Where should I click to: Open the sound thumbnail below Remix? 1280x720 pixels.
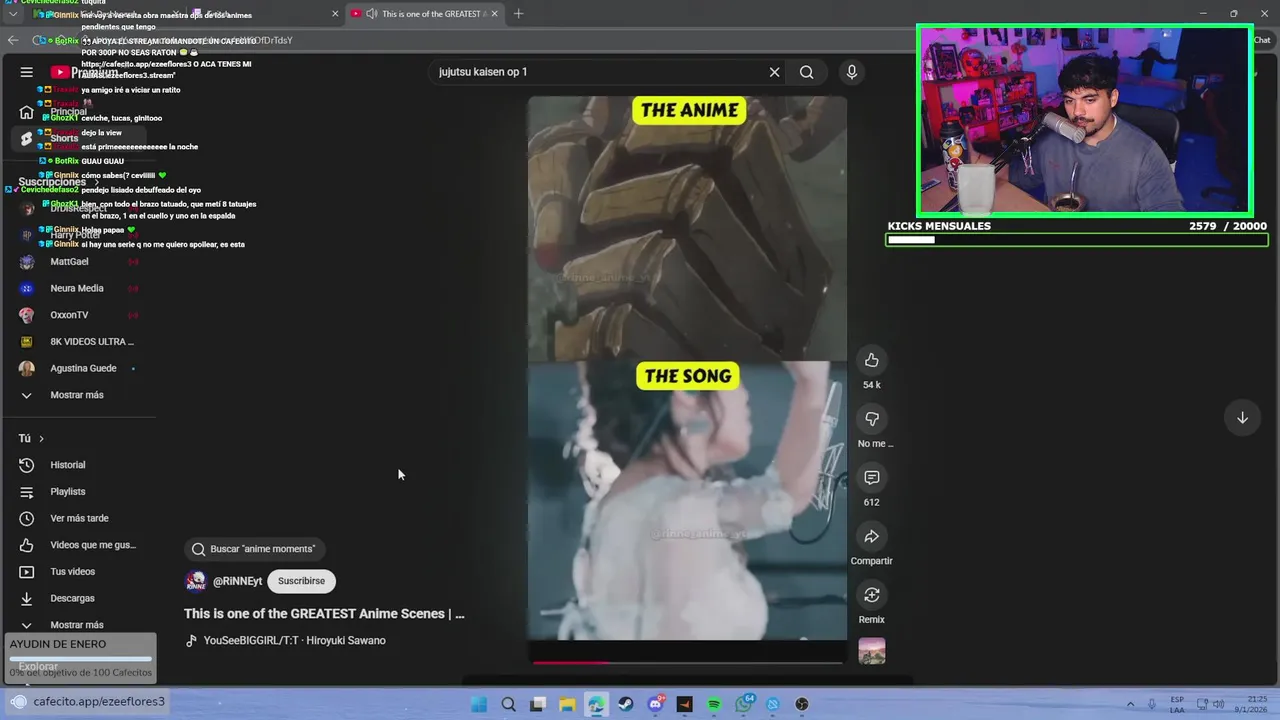872,651
